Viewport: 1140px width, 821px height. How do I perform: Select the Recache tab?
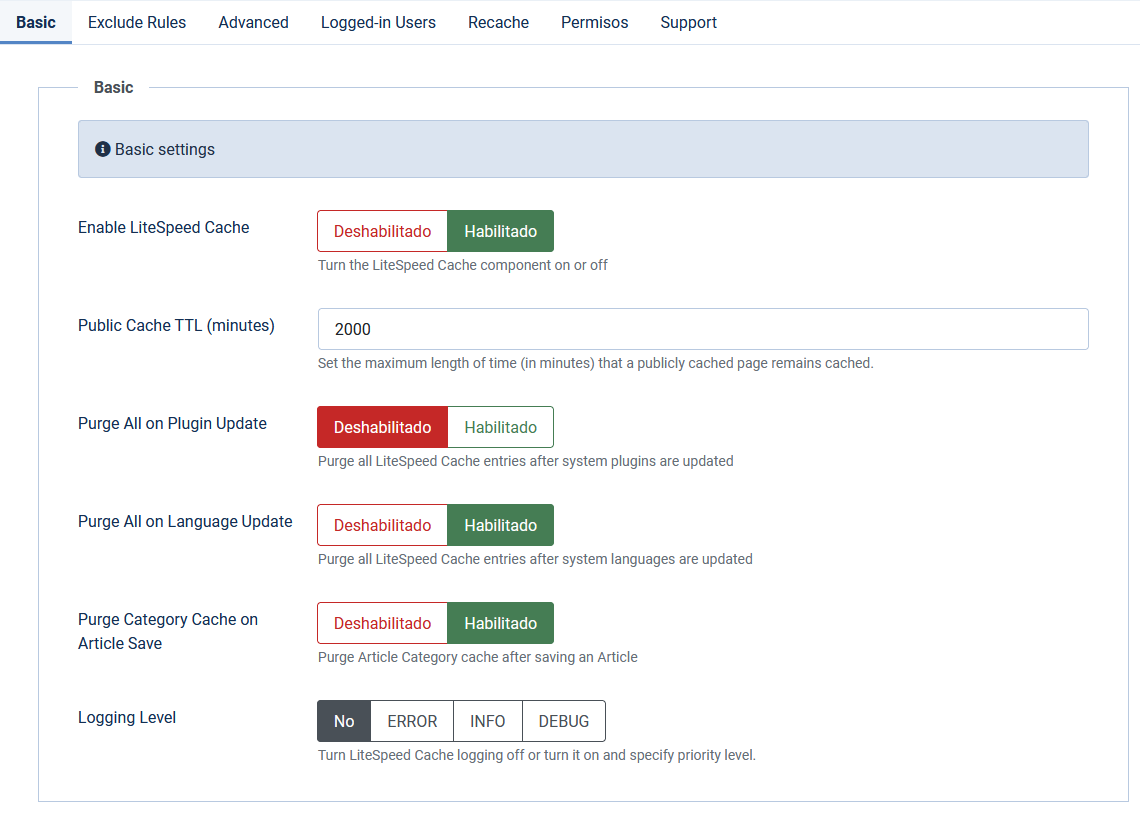(x=498, y=23)
